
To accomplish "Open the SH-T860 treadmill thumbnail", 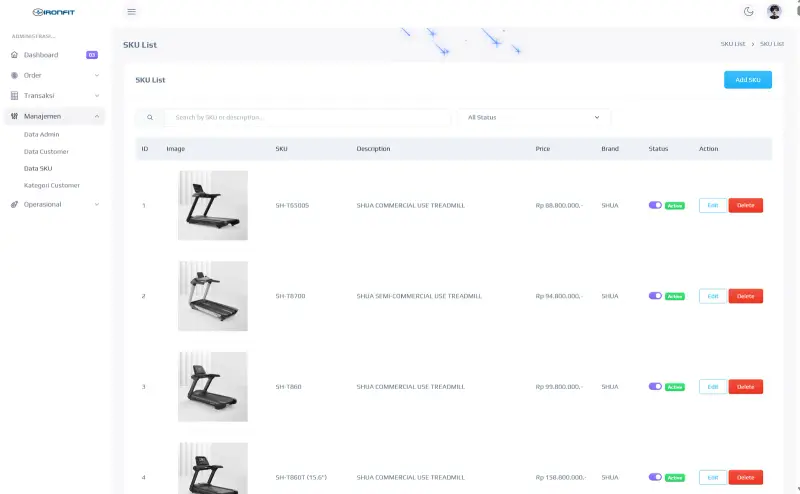I will (x=213, y=386).
